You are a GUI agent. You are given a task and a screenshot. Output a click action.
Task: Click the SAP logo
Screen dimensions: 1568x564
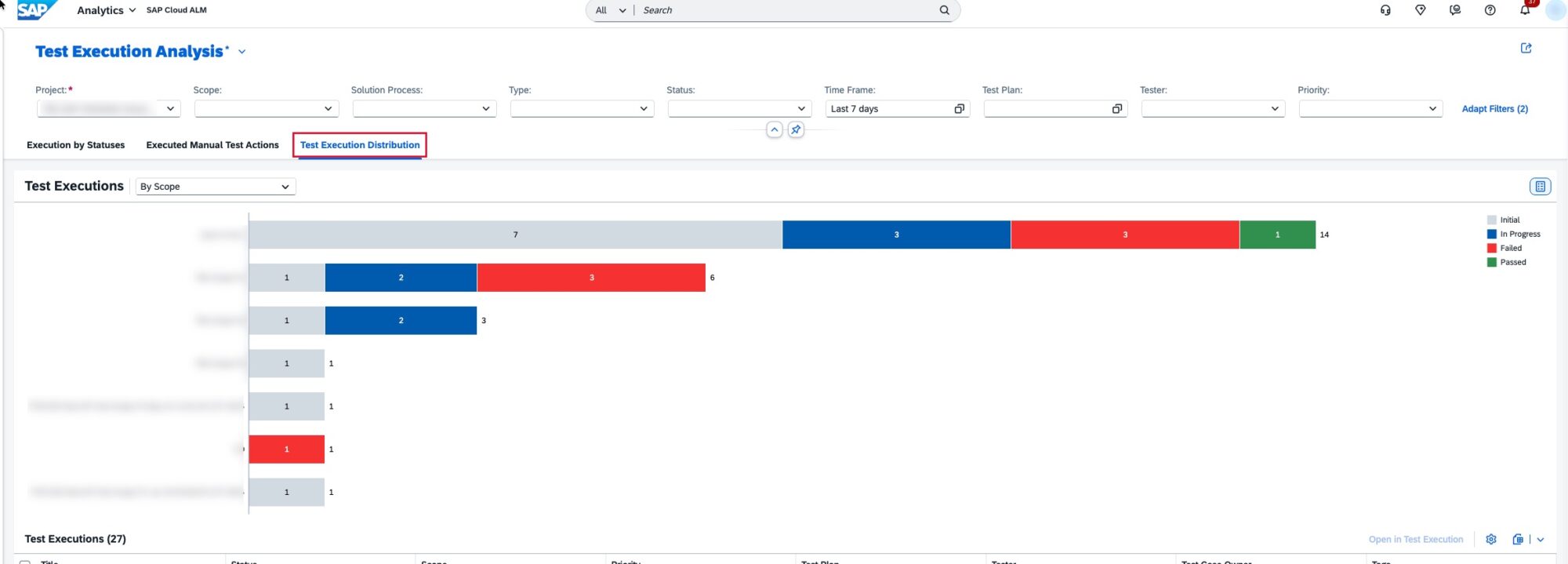click(x=36, y=10)
